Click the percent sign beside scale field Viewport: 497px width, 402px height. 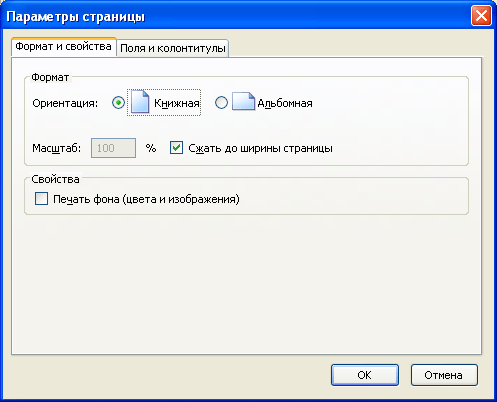pyautogui.click(x=151, y=148)
